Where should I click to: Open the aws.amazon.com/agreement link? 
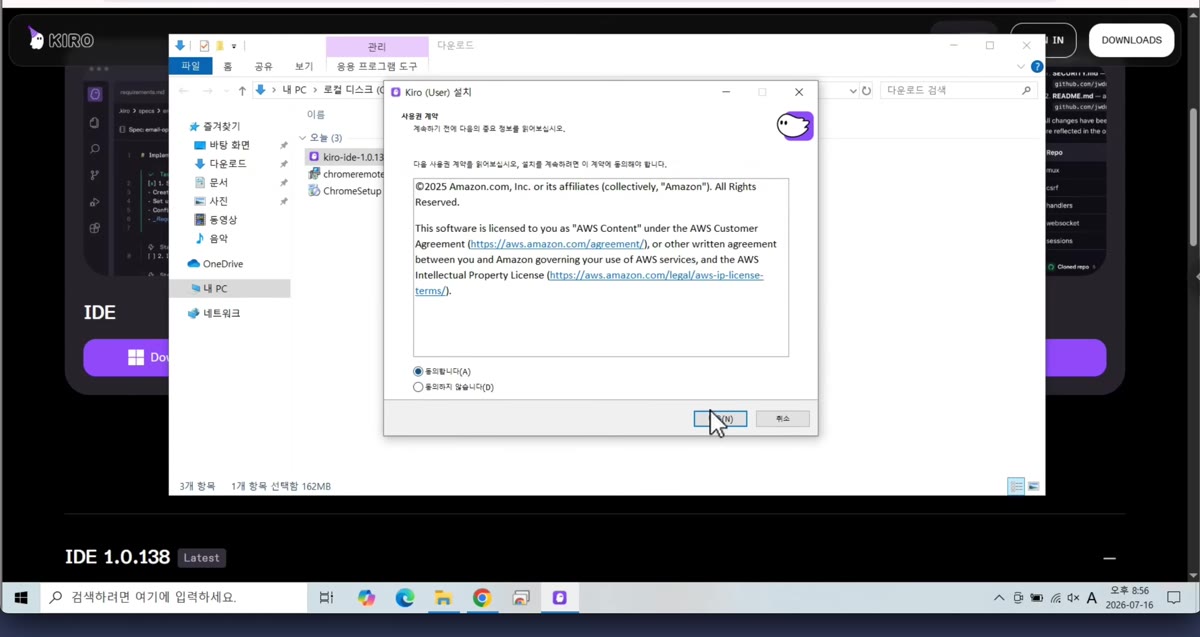pyautogui.click(x=557, y=244)
